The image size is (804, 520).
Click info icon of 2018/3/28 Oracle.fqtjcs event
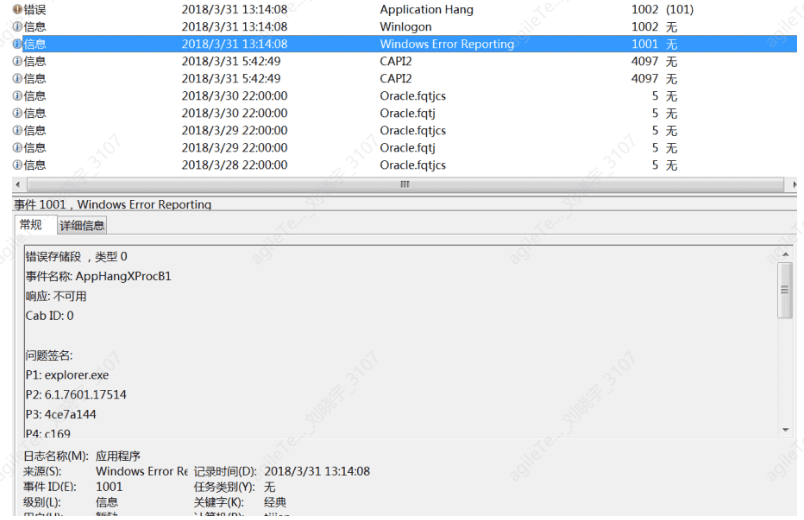point(17,165)
